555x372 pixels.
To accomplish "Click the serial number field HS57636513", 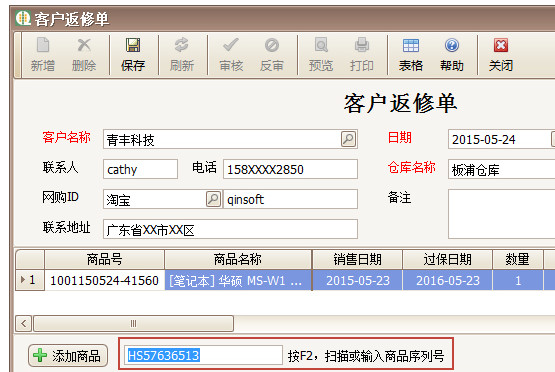I will (x=204, y=355).
